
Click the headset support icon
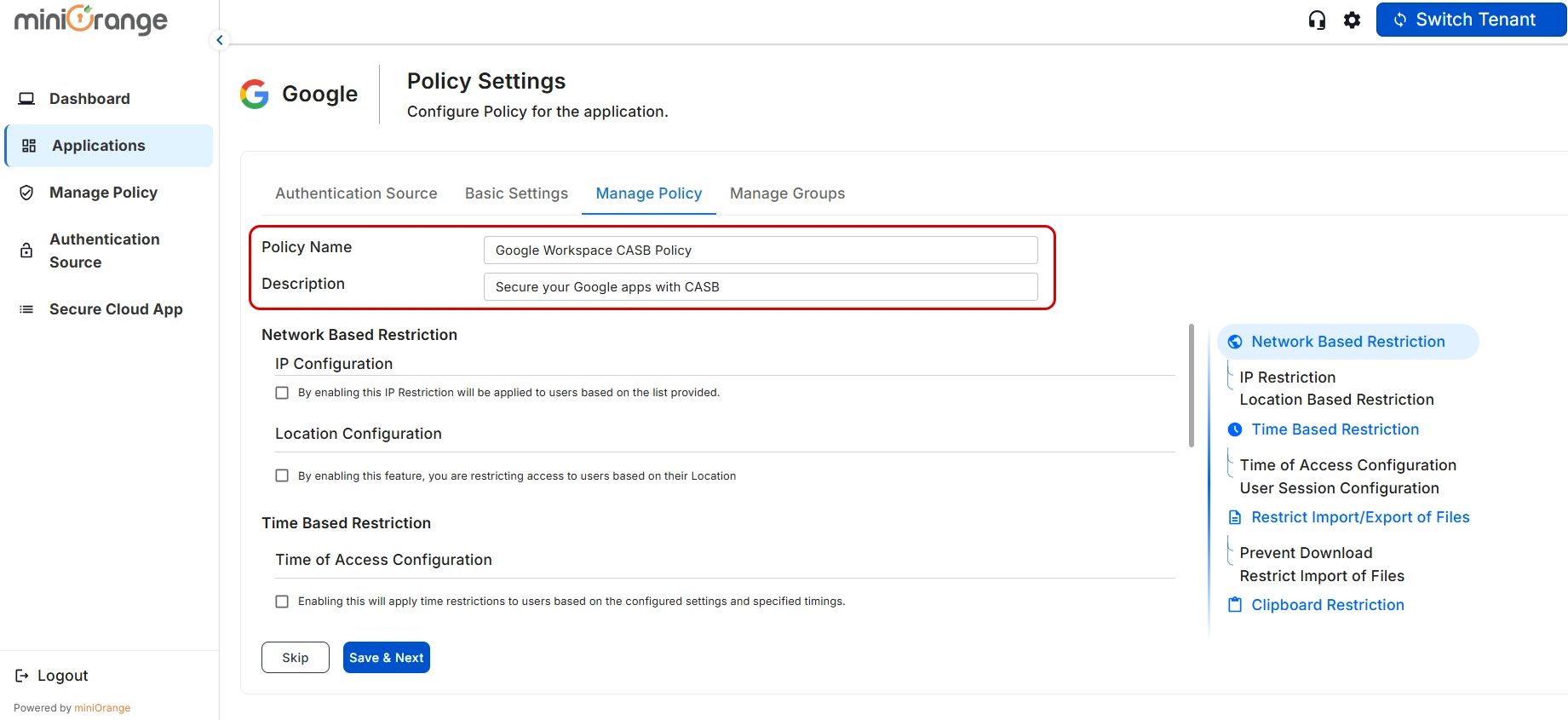[1315, 20]
